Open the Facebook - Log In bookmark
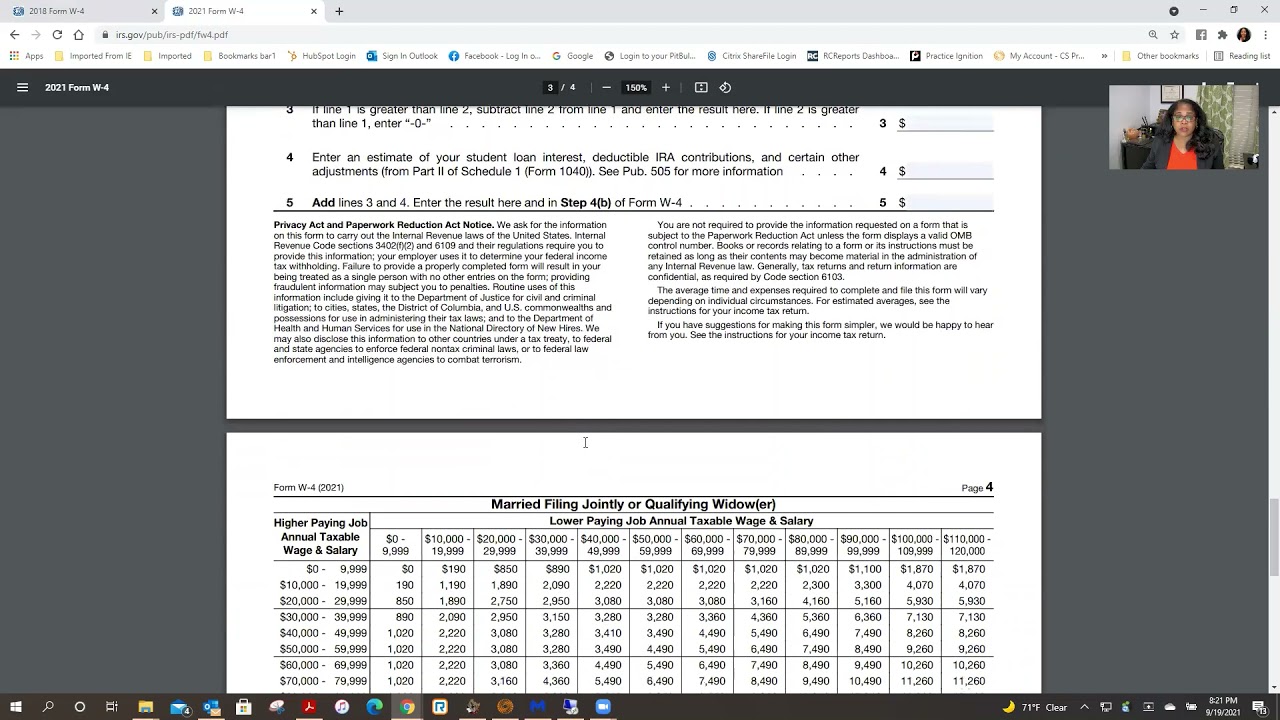Viewport: 1280px width, 720px height. [495, 56]
